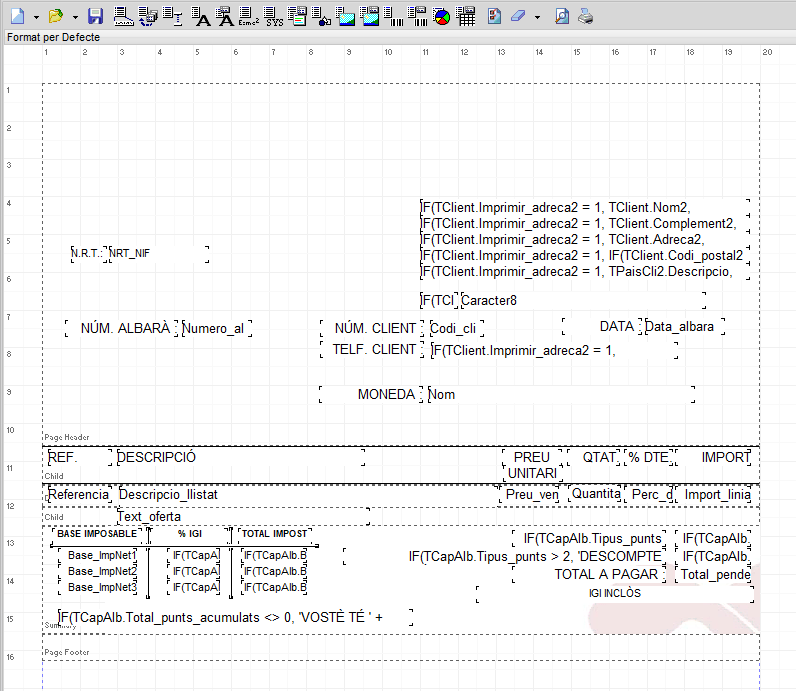Select the image insertion tool icon
The width and height of the screenshot is (796, 691).
click(x=346, y=16)
